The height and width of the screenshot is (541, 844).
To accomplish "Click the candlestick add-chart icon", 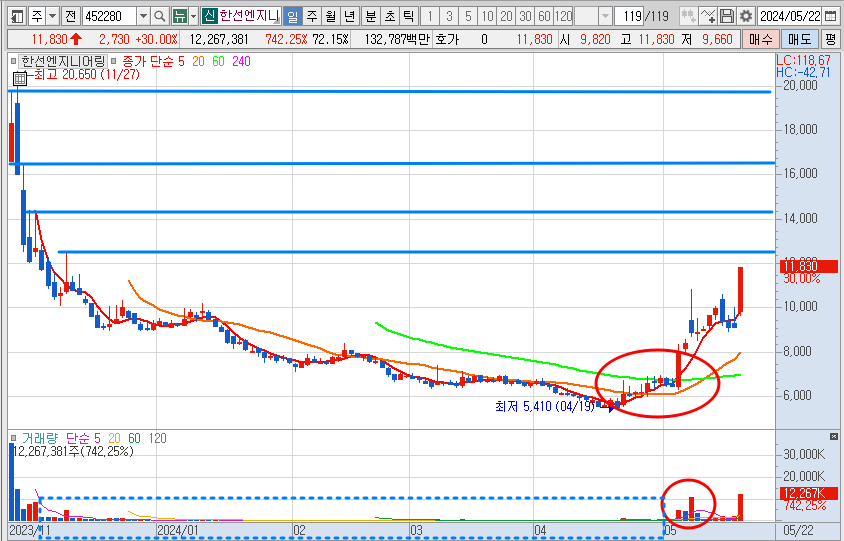I will click(688, 16).
